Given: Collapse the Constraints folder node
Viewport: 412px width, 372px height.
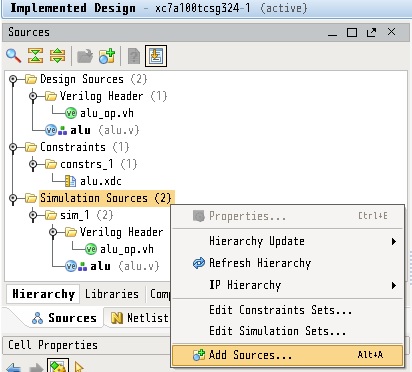Looking at the screenshot, I should point(13,147).
